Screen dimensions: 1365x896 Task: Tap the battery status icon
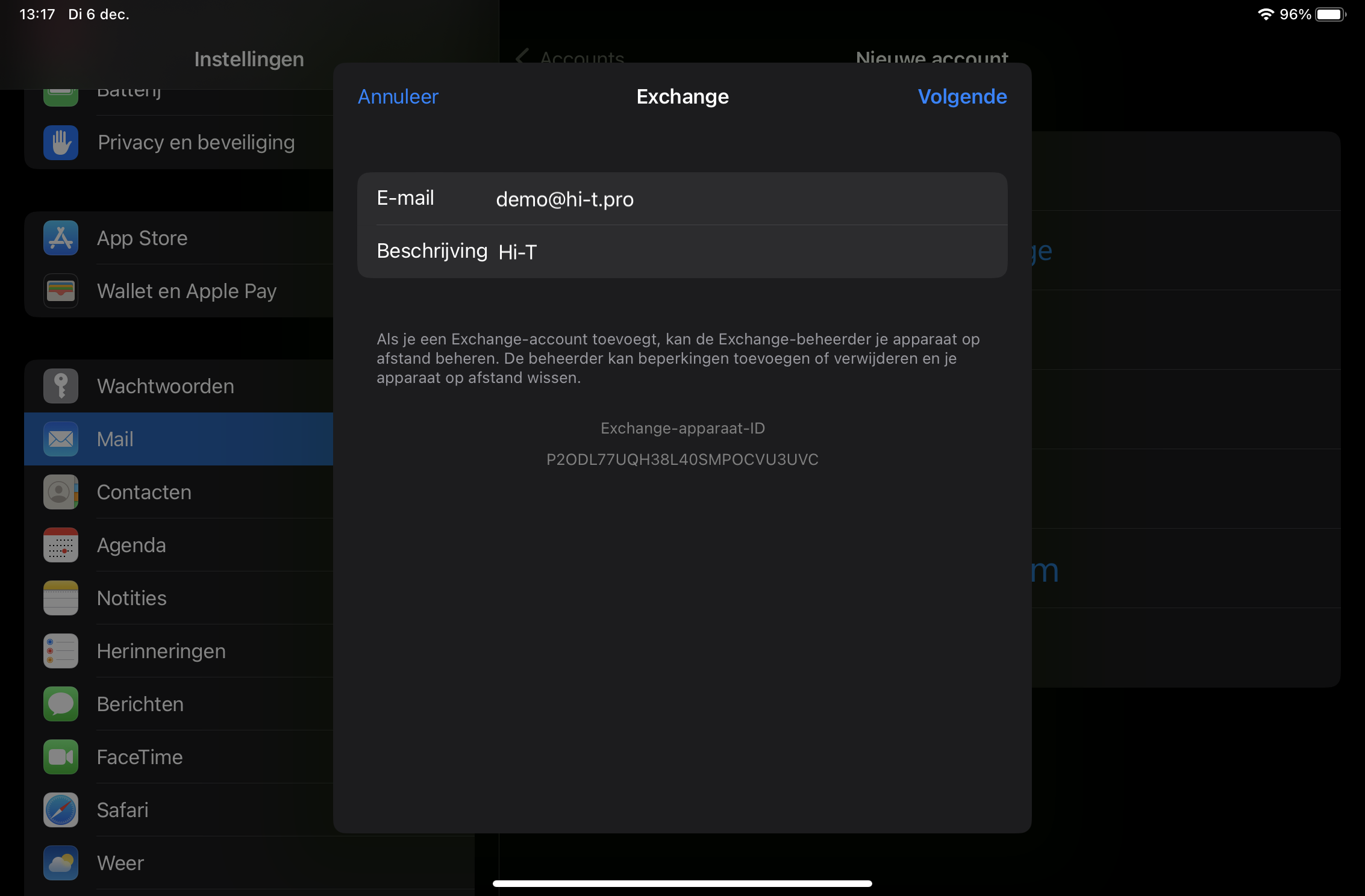[x=1331, y=14]
